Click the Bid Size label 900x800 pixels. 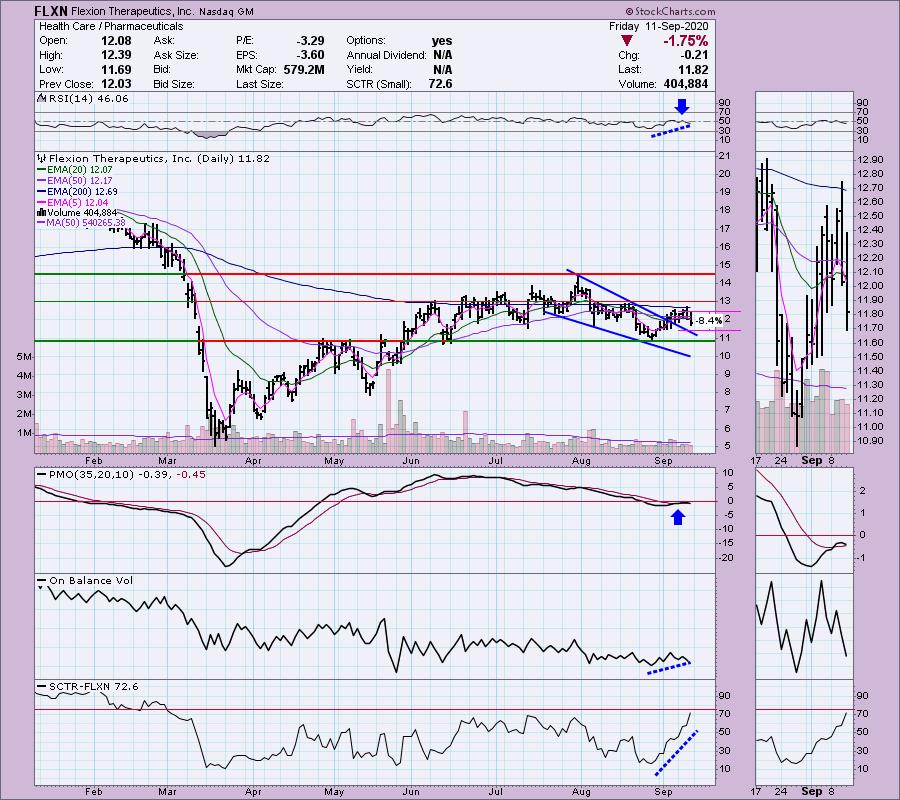173,84
